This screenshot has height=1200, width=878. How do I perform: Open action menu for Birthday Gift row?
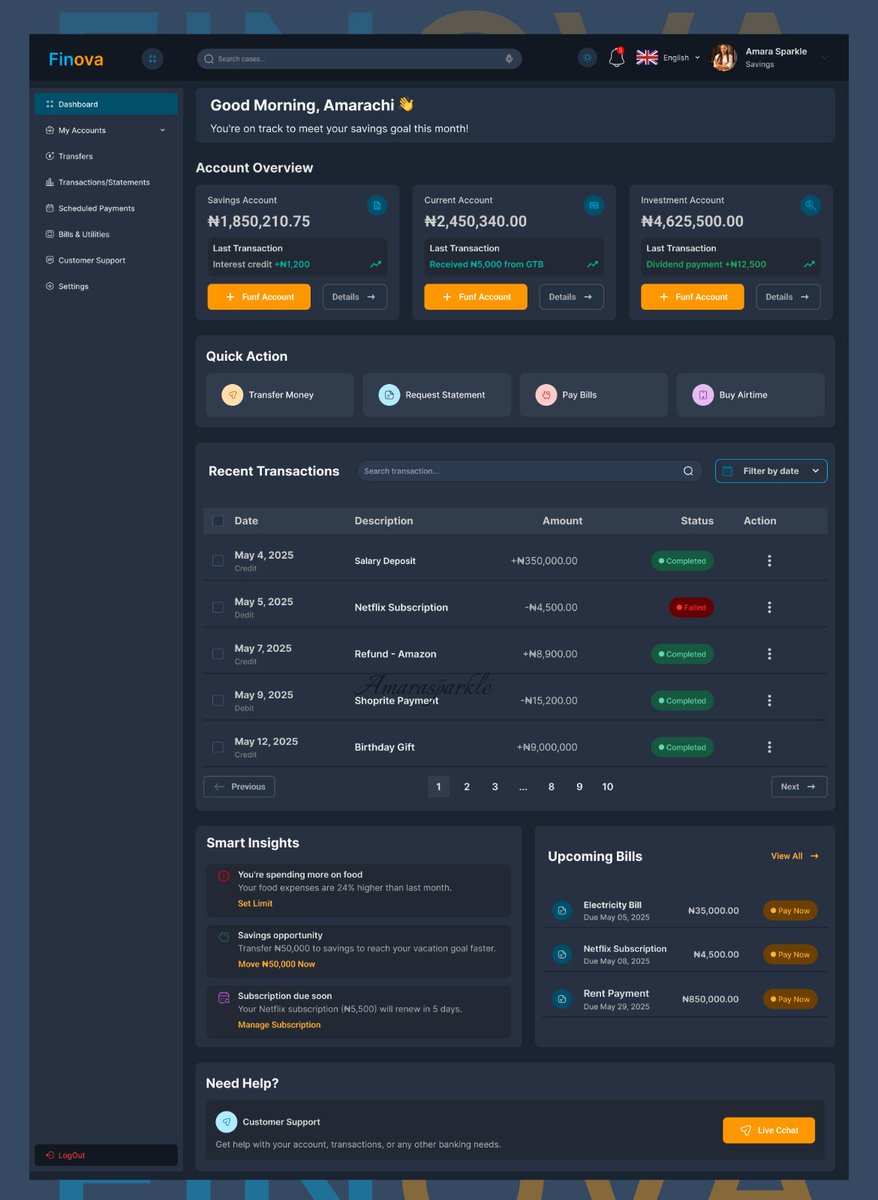[x=769, y=747]
